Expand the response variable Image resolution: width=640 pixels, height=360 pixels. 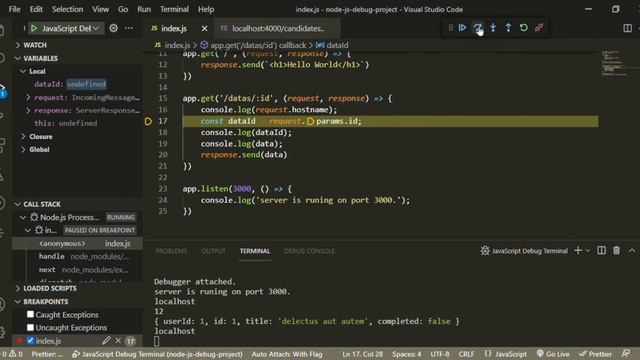[28, 111]
